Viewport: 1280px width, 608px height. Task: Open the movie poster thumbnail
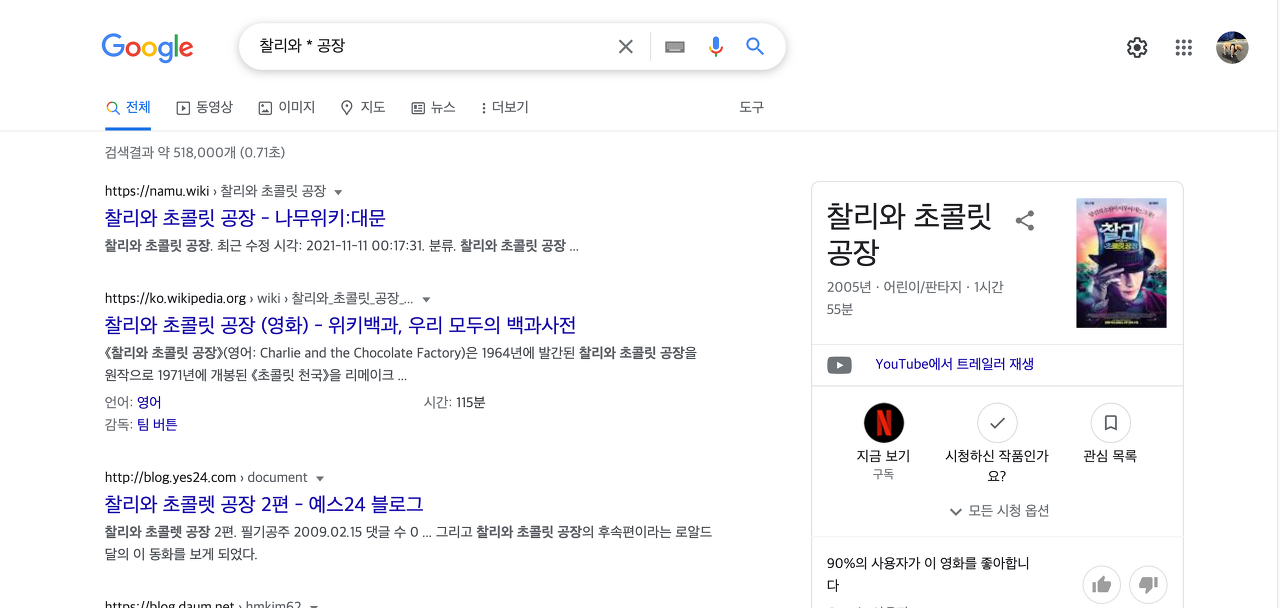click(x=1121, y=263)
